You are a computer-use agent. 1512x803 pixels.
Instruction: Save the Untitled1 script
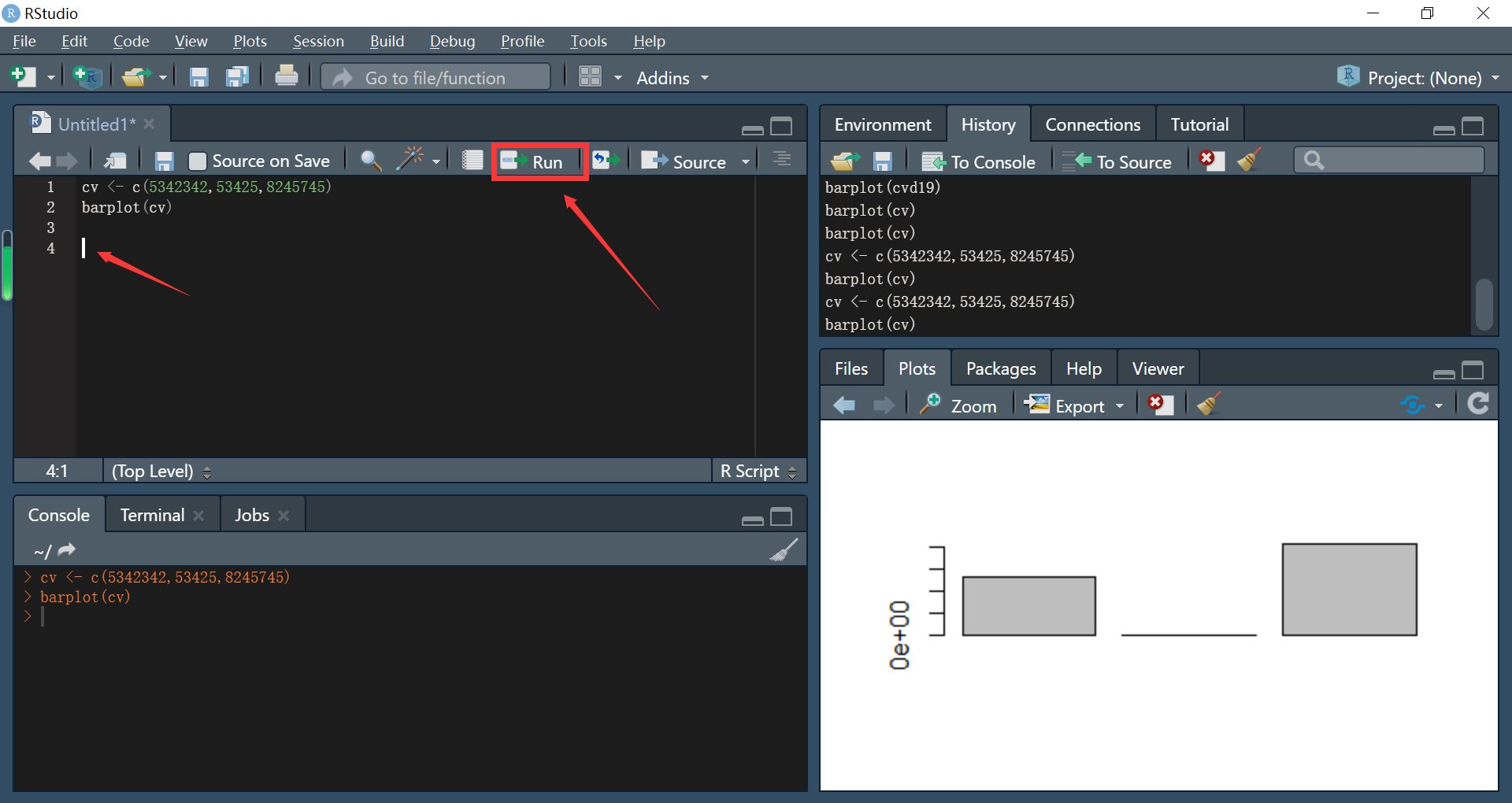coord(163,160)
